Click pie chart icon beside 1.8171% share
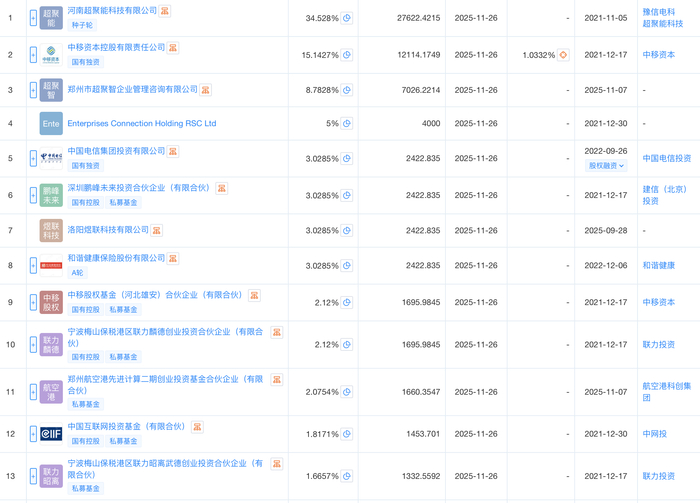700x503 pixels. (347, 434)
